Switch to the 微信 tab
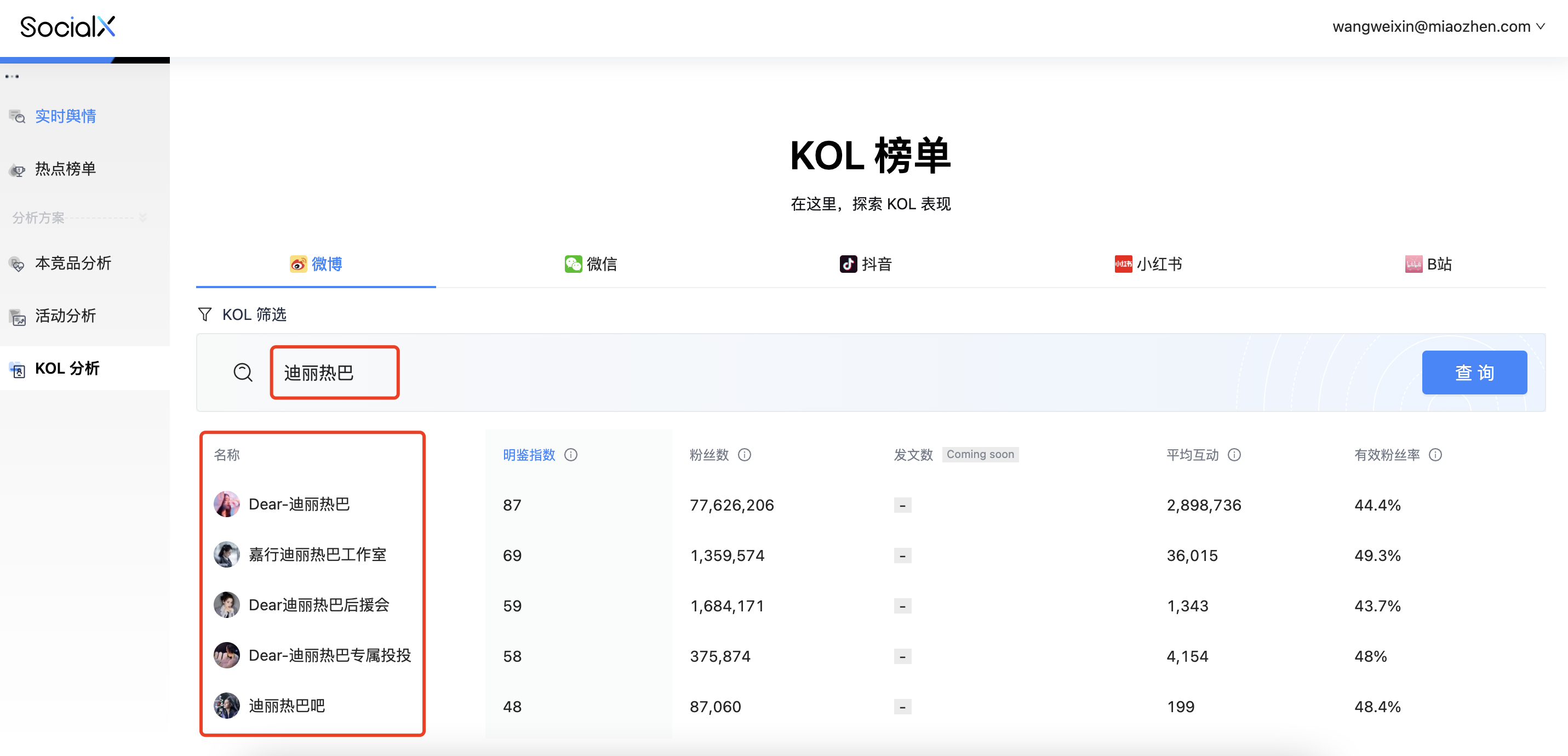Viewport: 1568px width, 756px height. [590, 264]
